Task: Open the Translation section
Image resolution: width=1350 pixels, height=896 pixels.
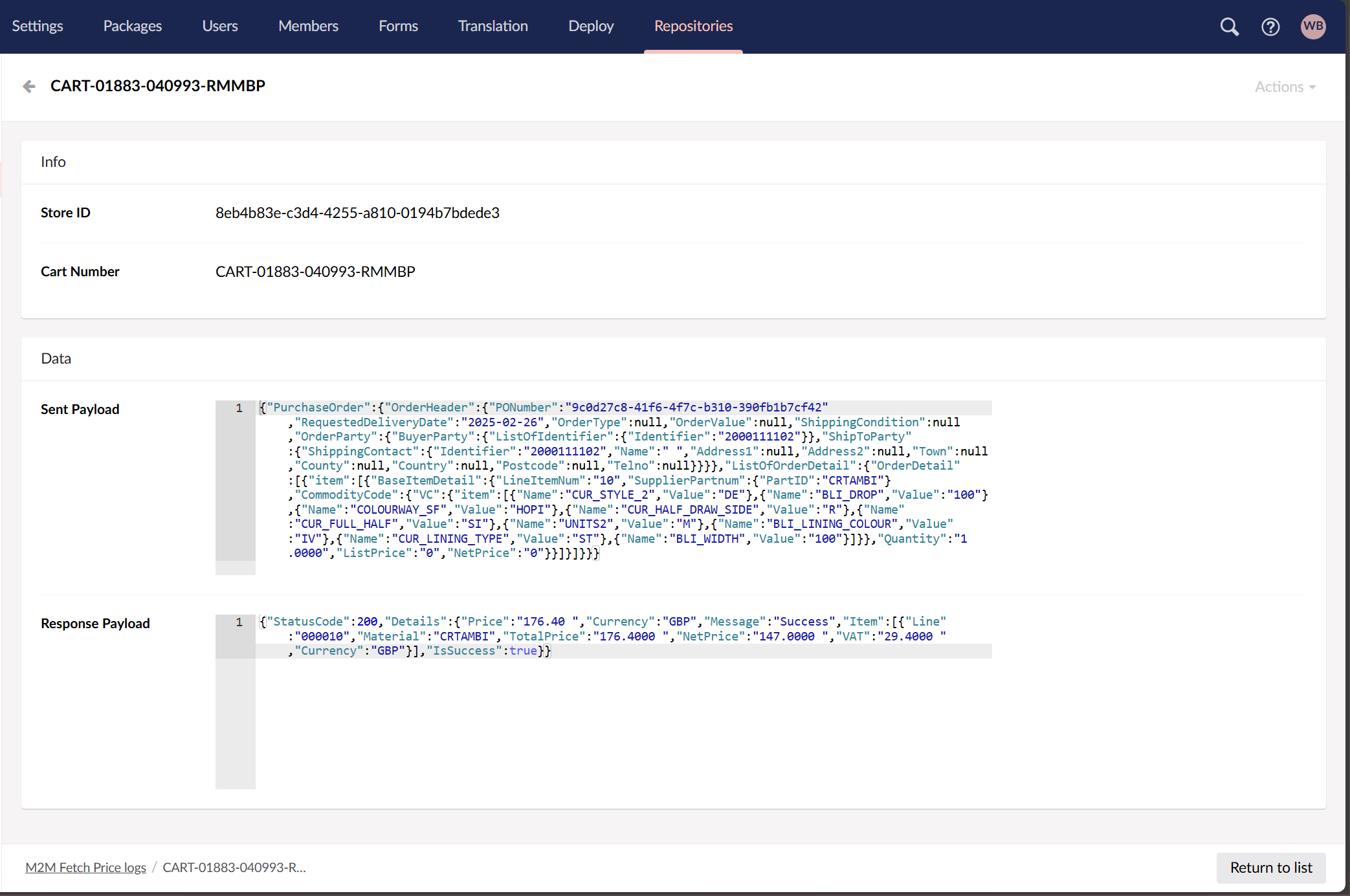Action: click(493, 26)
